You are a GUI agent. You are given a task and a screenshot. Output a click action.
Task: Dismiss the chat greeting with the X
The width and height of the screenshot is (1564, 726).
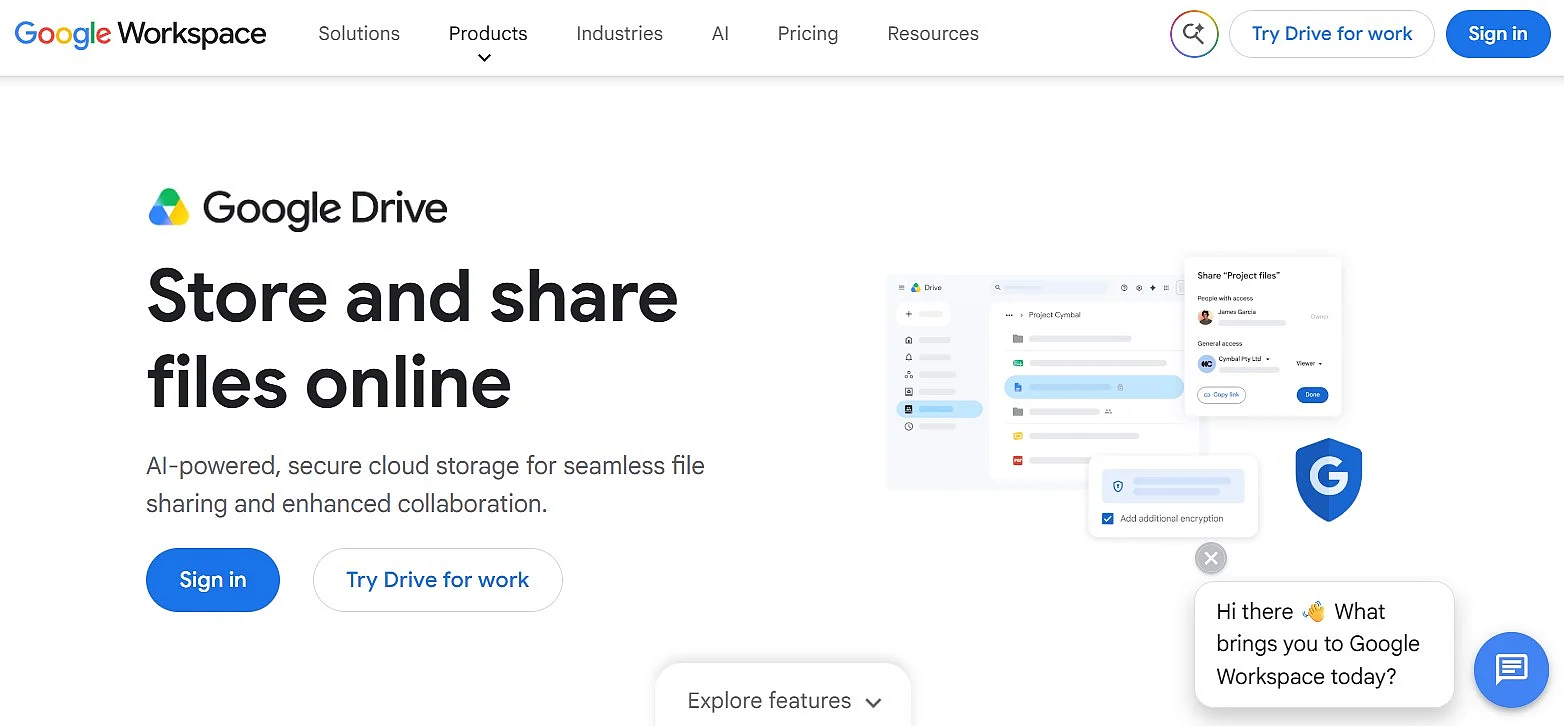point(1211,558)
